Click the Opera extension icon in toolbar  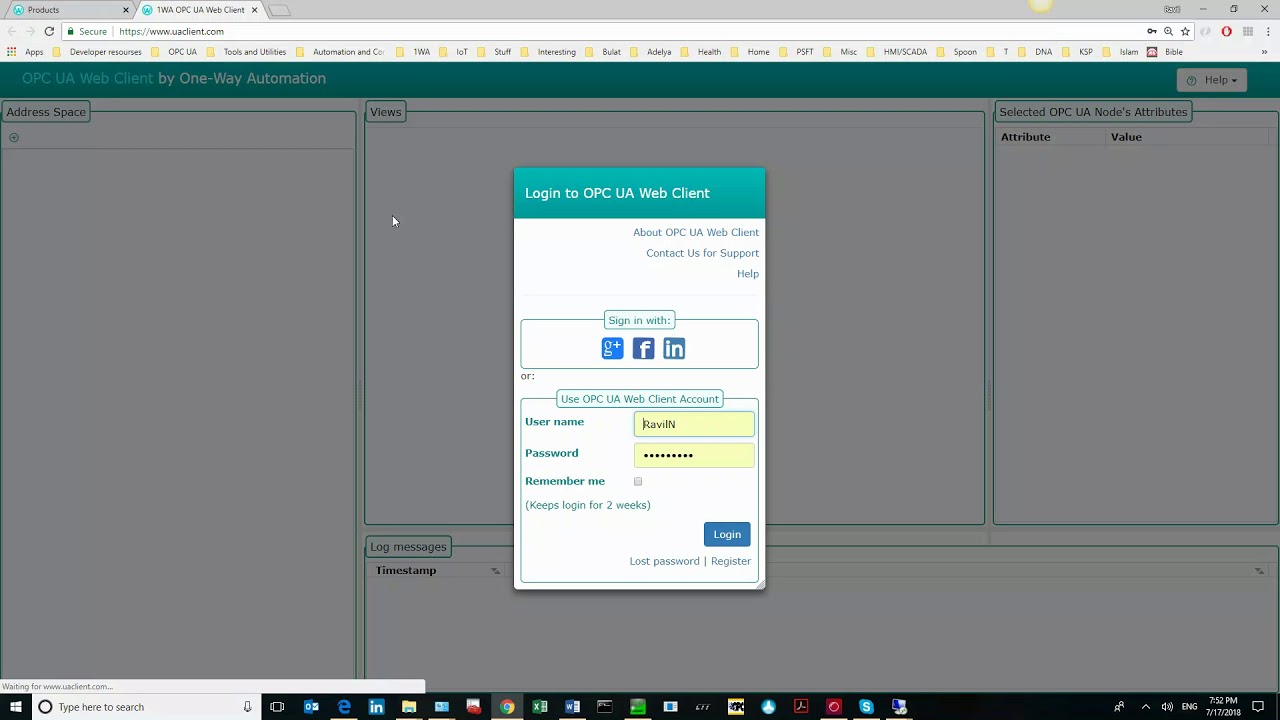(1227, 31)
